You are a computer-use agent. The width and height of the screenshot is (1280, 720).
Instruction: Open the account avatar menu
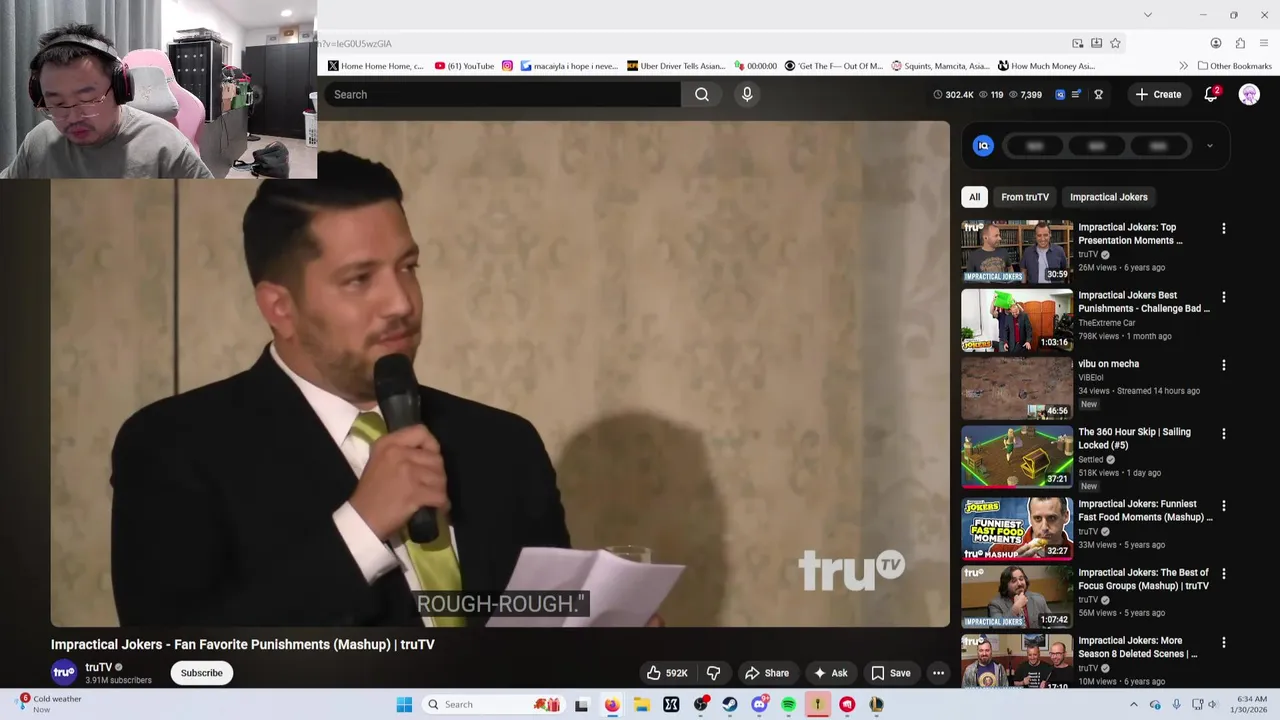[1249, 94]
